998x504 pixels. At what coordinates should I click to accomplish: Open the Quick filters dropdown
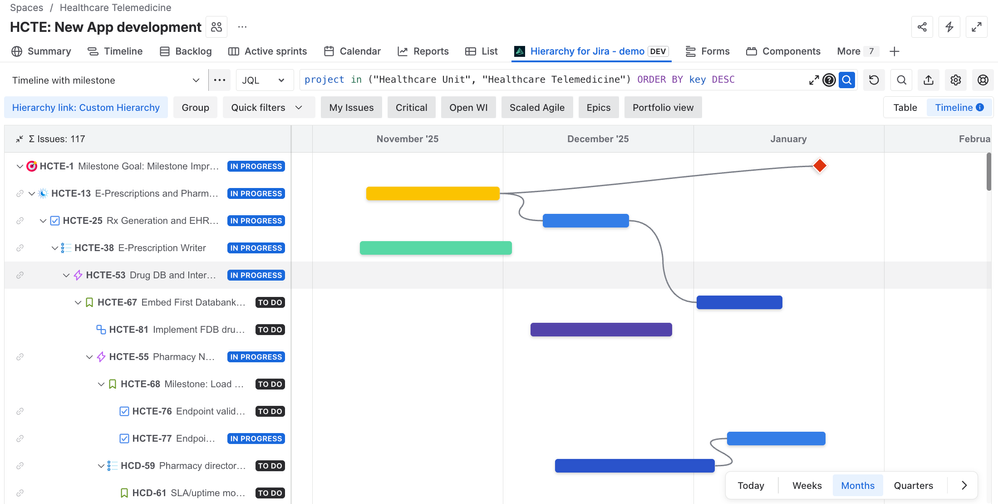pyautogui.click(x=269, y=108)
